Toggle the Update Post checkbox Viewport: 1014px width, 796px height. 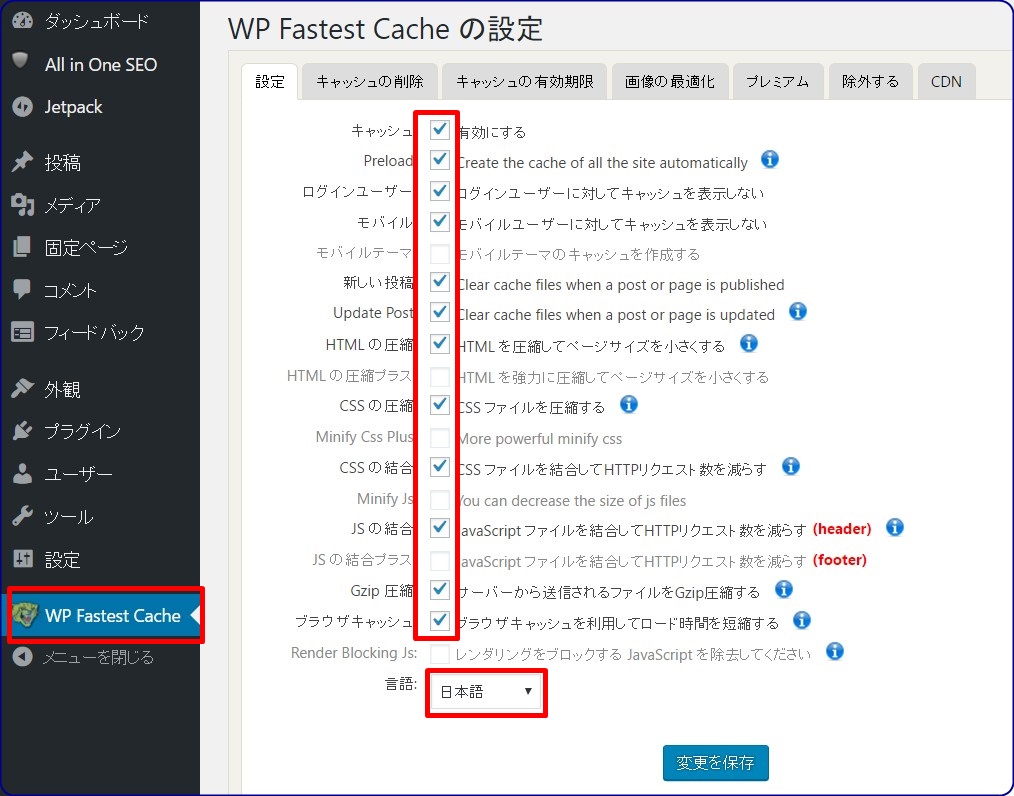440,312
